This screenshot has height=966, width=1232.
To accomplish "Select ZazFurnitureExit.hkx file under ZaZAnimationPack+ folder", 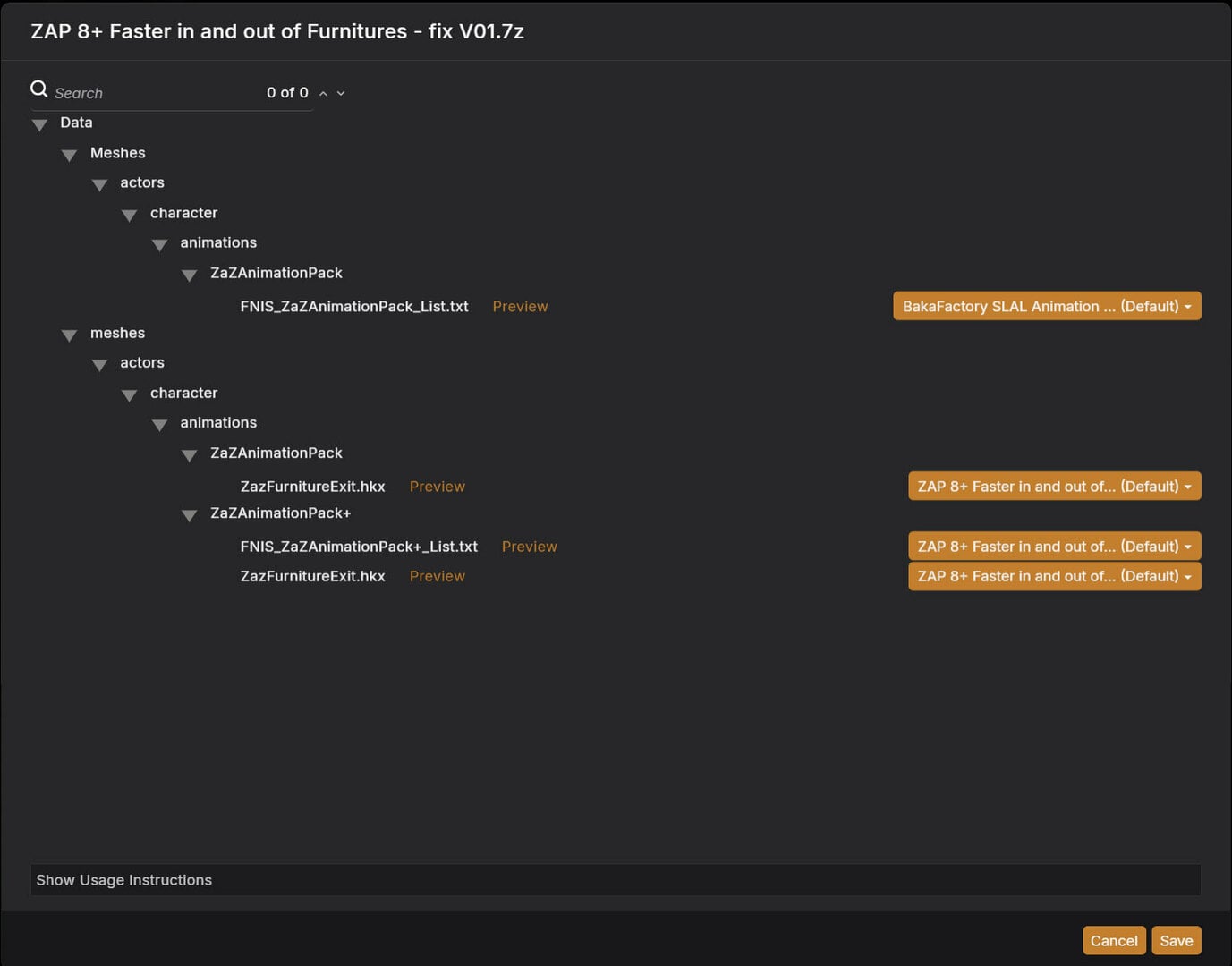I will 312,576.
